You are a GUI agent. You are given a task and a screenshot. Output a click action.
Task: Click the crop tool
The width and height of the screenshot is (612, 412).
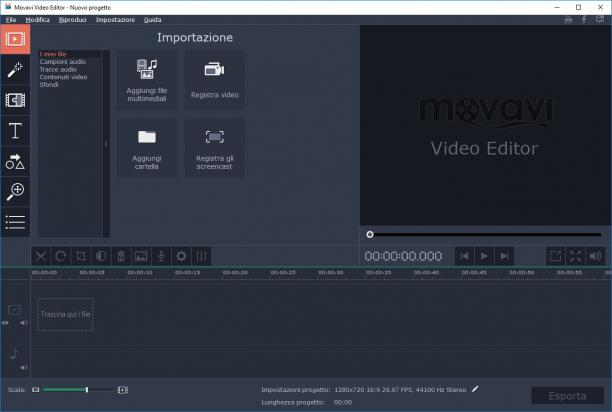click(x=81, y=256)
